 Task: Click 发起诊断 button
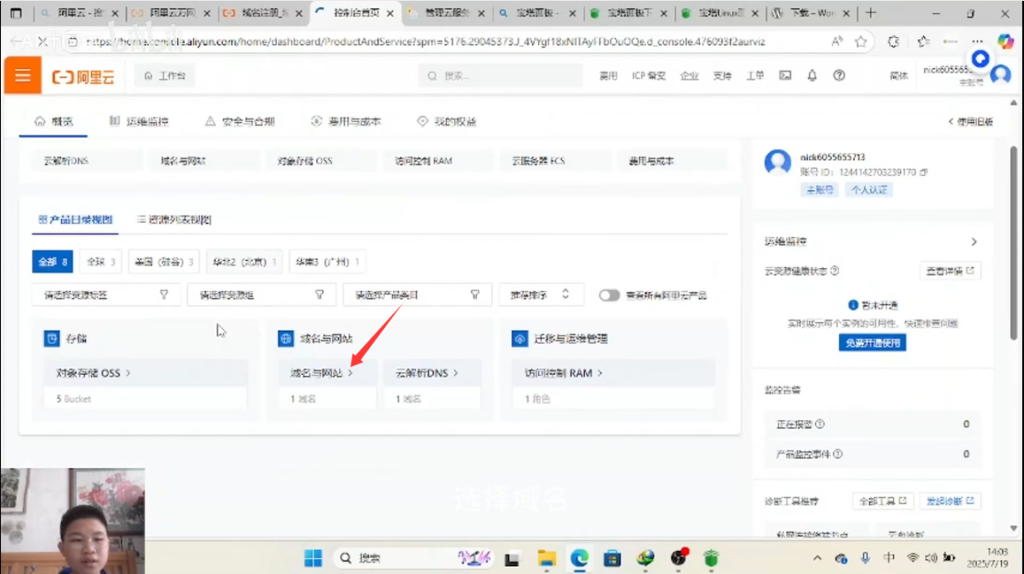[x=950, y=501]
